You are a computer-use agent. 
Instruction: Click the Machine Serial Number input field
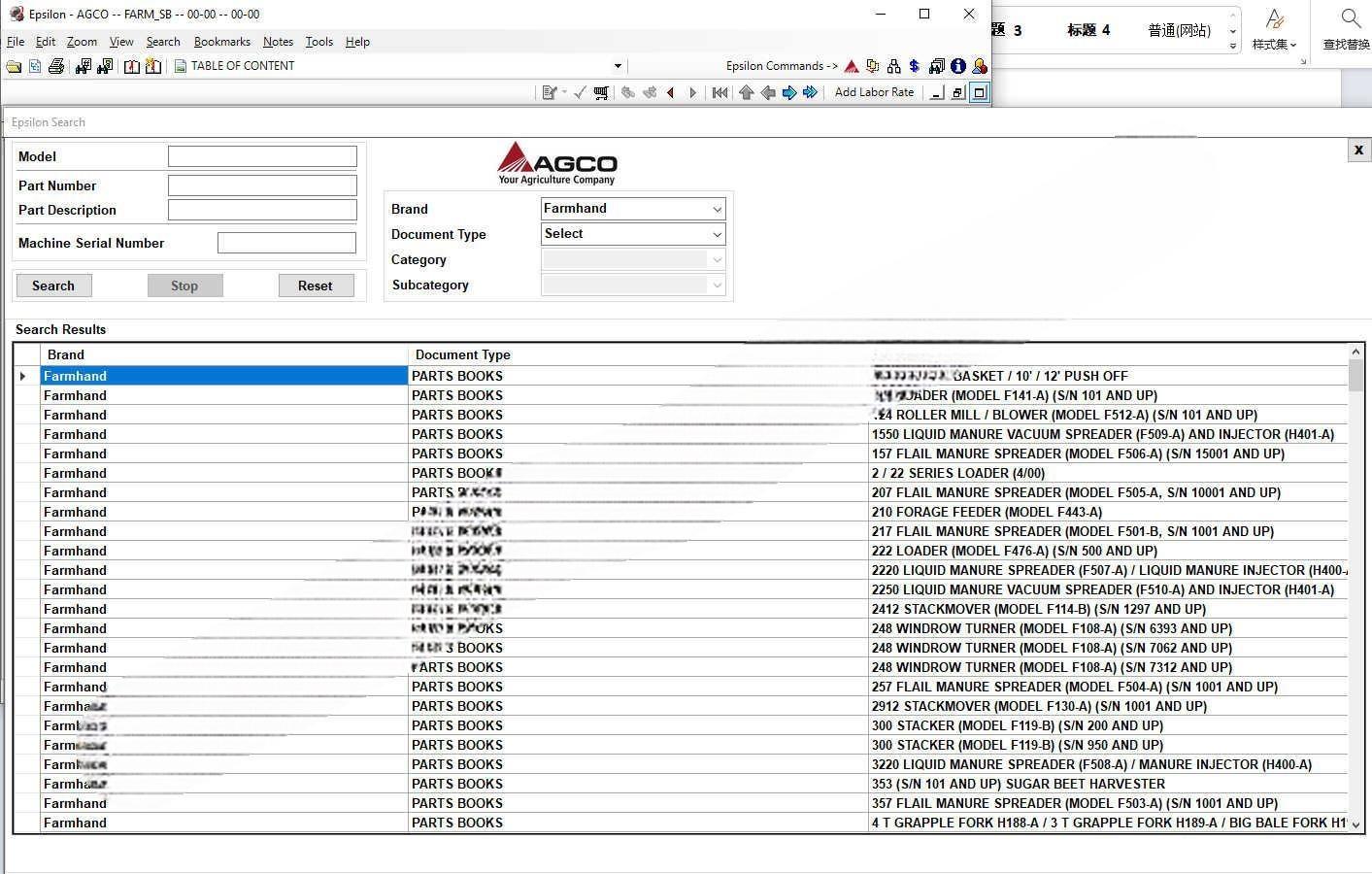coord(286,243)
